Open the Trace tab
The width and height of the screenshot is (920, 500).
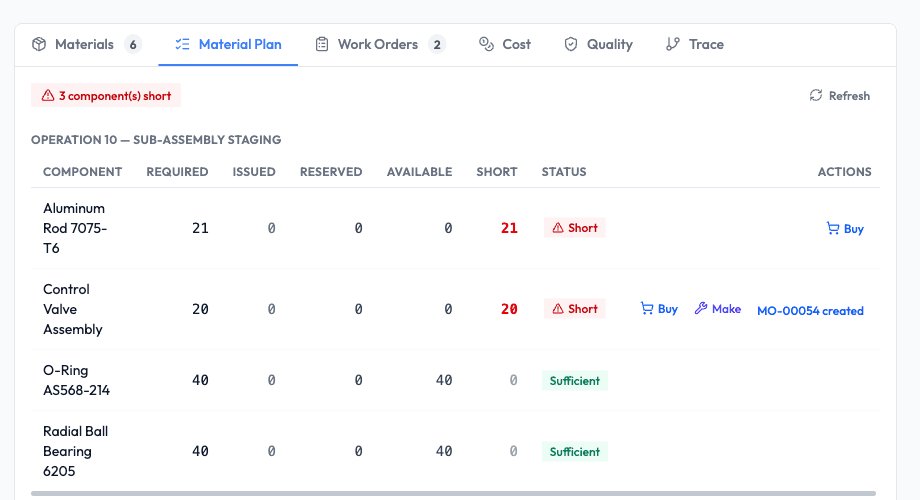coord(695,45)
